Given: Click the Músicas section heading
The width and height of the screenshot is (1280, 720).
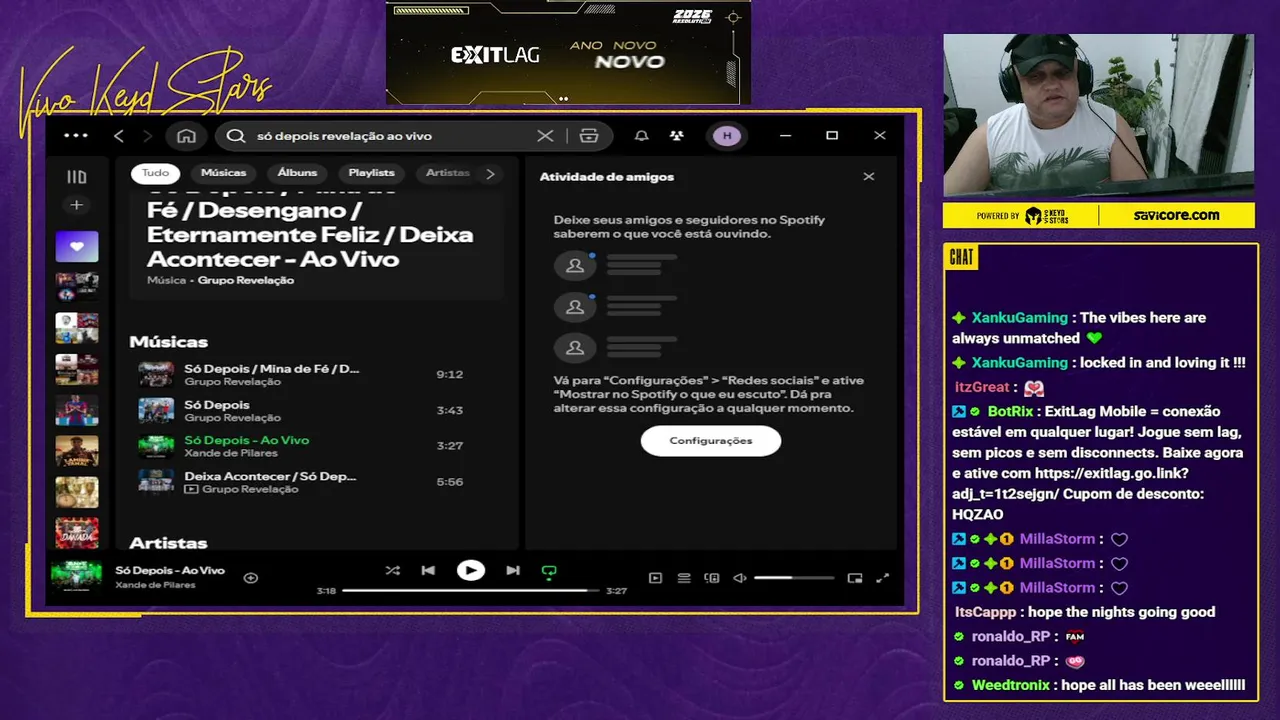Looking at the screenshot, I should tap(168, 342).
